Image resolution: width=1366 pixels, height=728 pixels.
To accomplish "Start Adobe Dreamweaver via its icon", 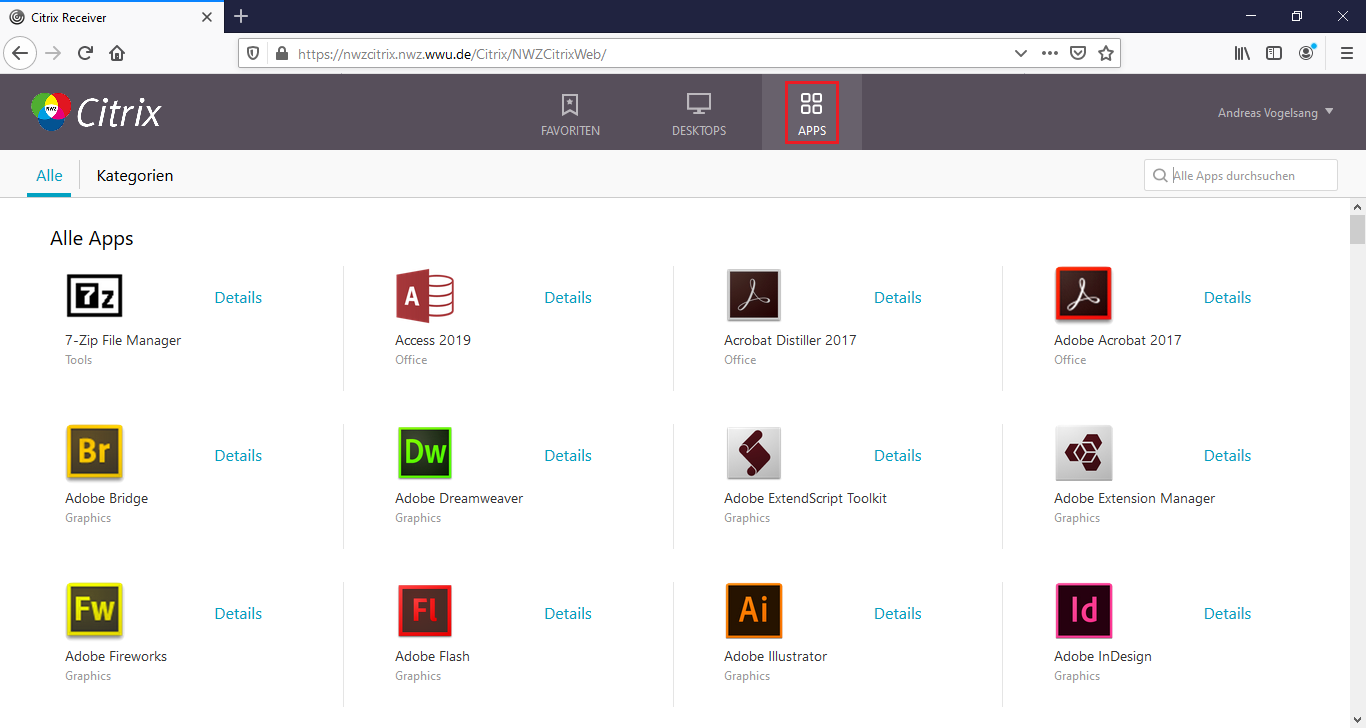I will tap(425, 453).
